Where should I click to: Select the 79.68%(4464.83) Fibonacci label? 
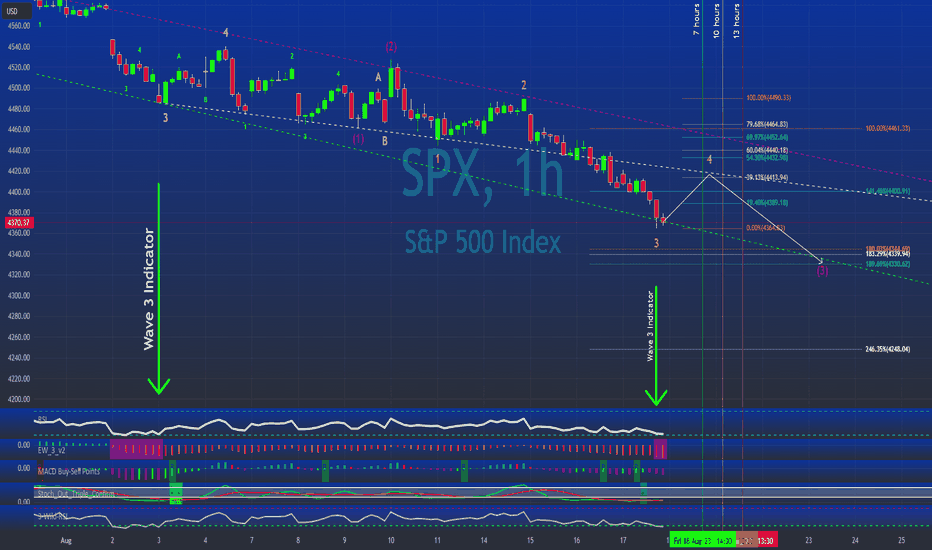tap(767, 124)
